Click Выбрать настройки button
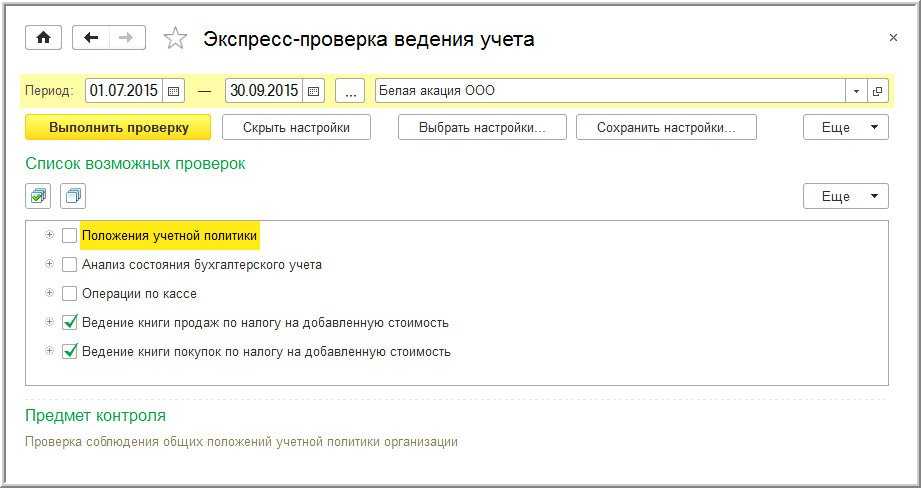 (482, 127)
